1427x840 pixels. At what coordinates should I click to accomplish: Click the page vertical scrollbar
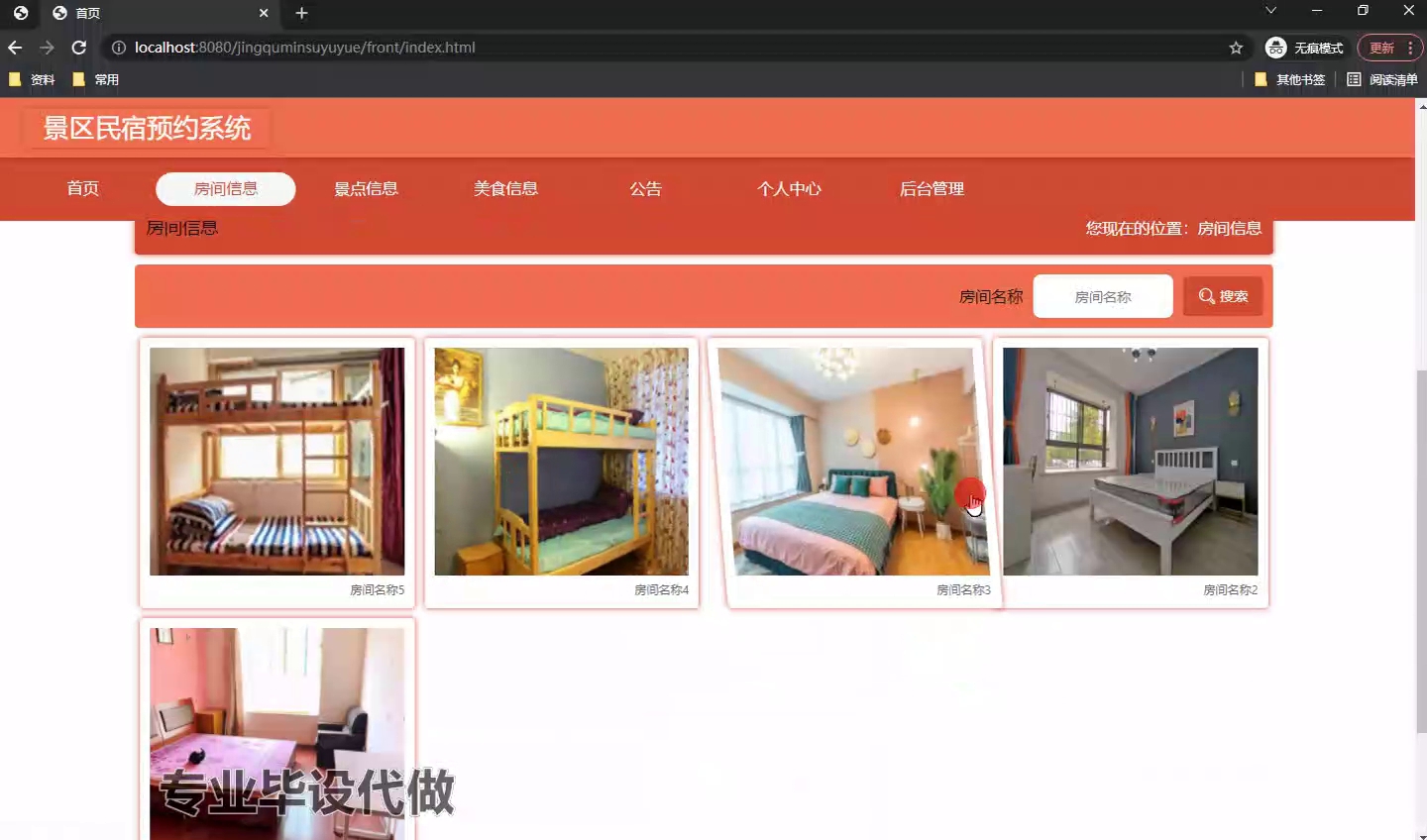(1421, 551)
